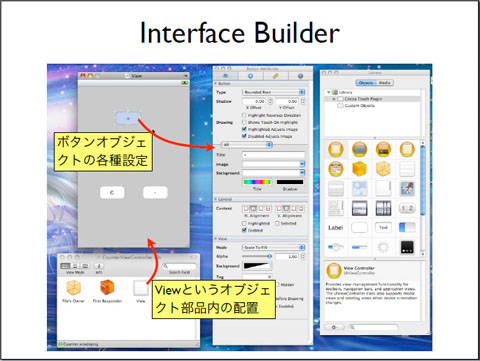This screenshot has height=361, width=480.
Task: Select the activity indicator spinner object
Action: point(383,247)
